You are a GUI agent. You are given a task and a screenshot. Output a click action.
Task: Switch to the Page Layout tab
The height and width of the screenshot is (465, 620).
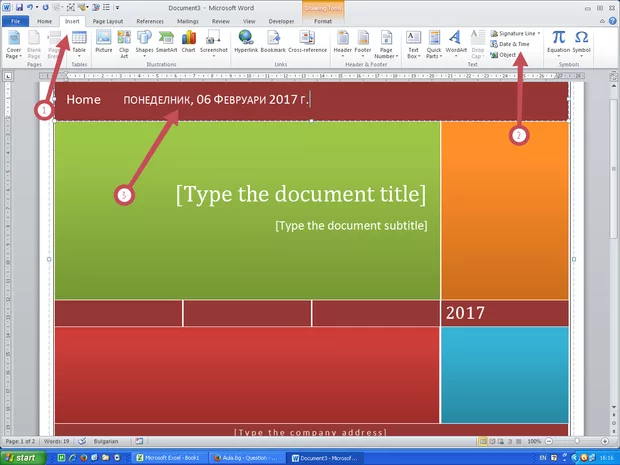coord(108,21)
